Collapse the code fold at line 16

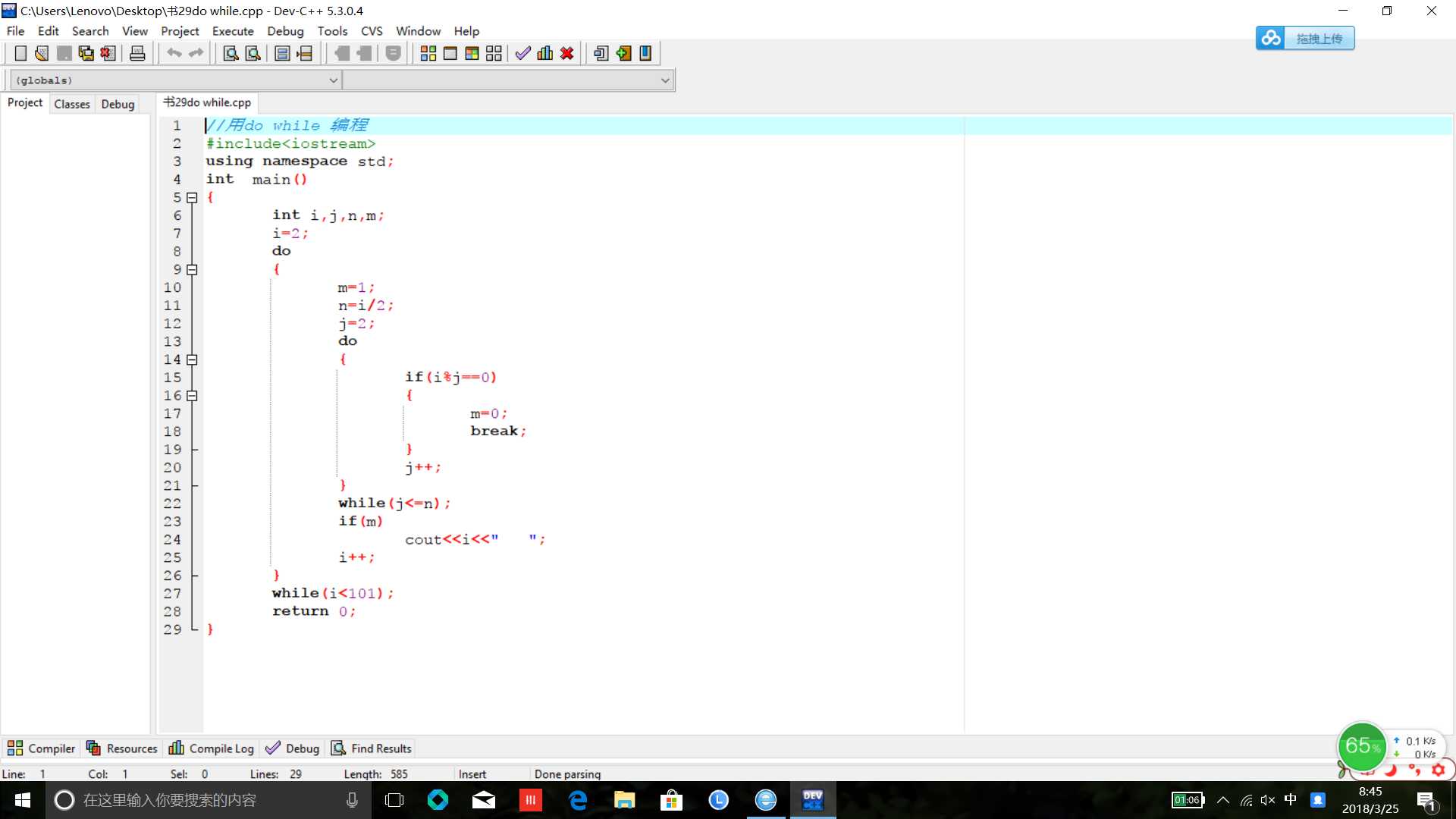click(192, 395)
